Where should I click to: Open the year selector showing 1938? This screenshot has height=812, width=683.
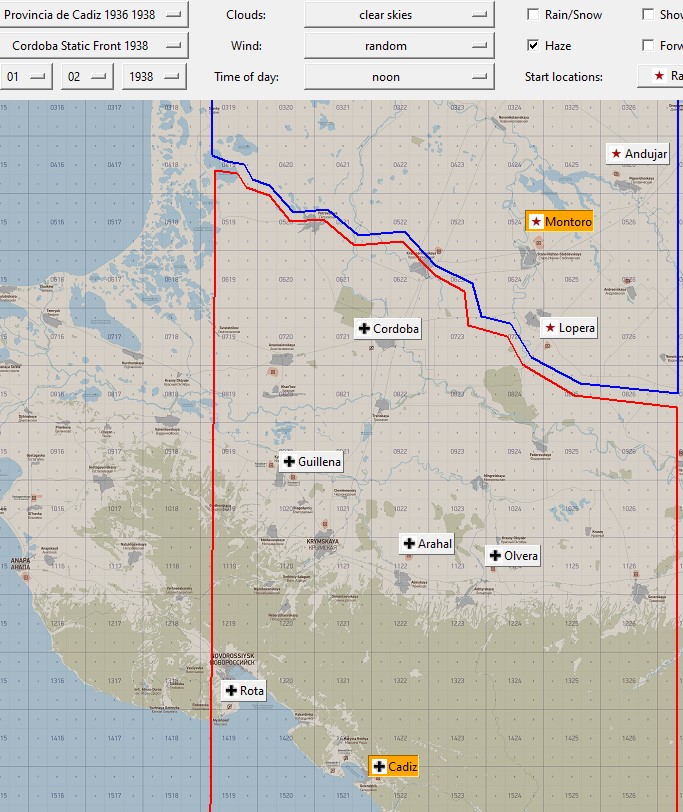click(x=154, y=77)
